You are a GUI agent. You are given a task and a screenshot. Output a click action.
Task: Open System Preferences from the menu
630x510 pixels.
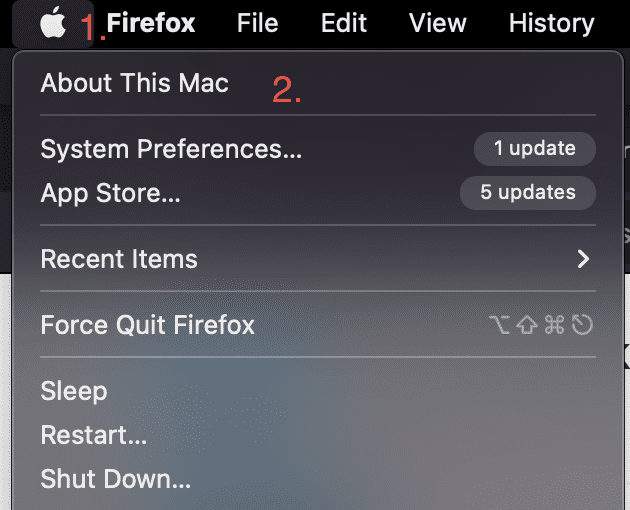coord(171,149)
